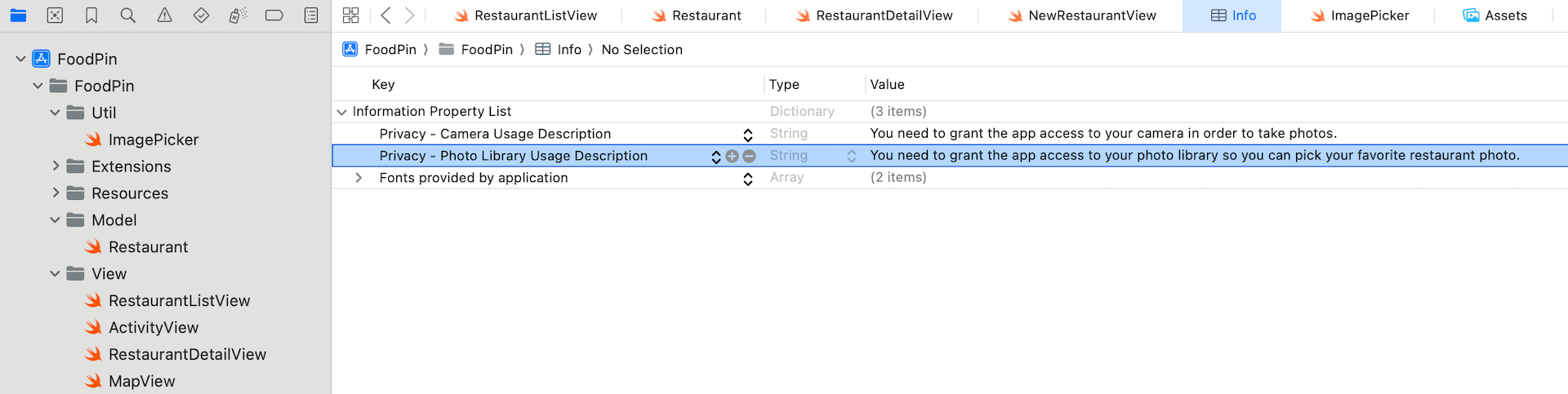Screen dimensions: 1568x394
Task: Go back with the left chevron
Action: coord(386,15)
